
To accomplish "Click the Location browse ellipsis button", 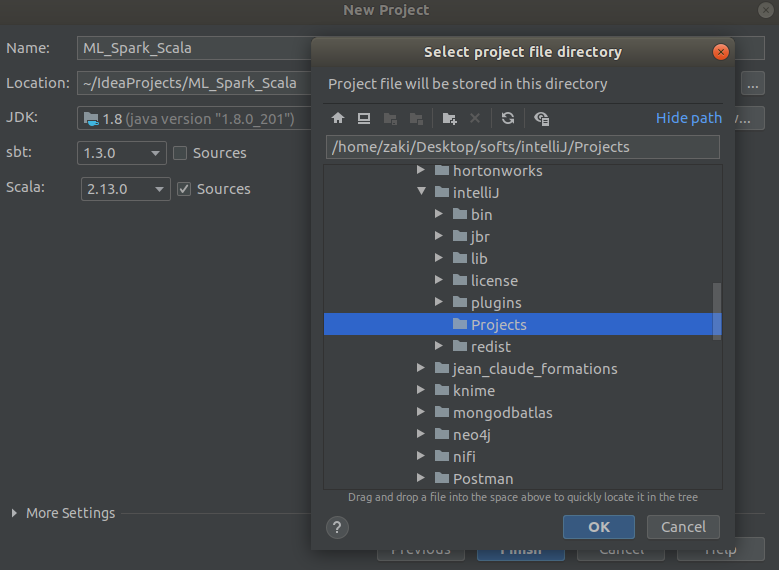I will click(x=753, y=83).
